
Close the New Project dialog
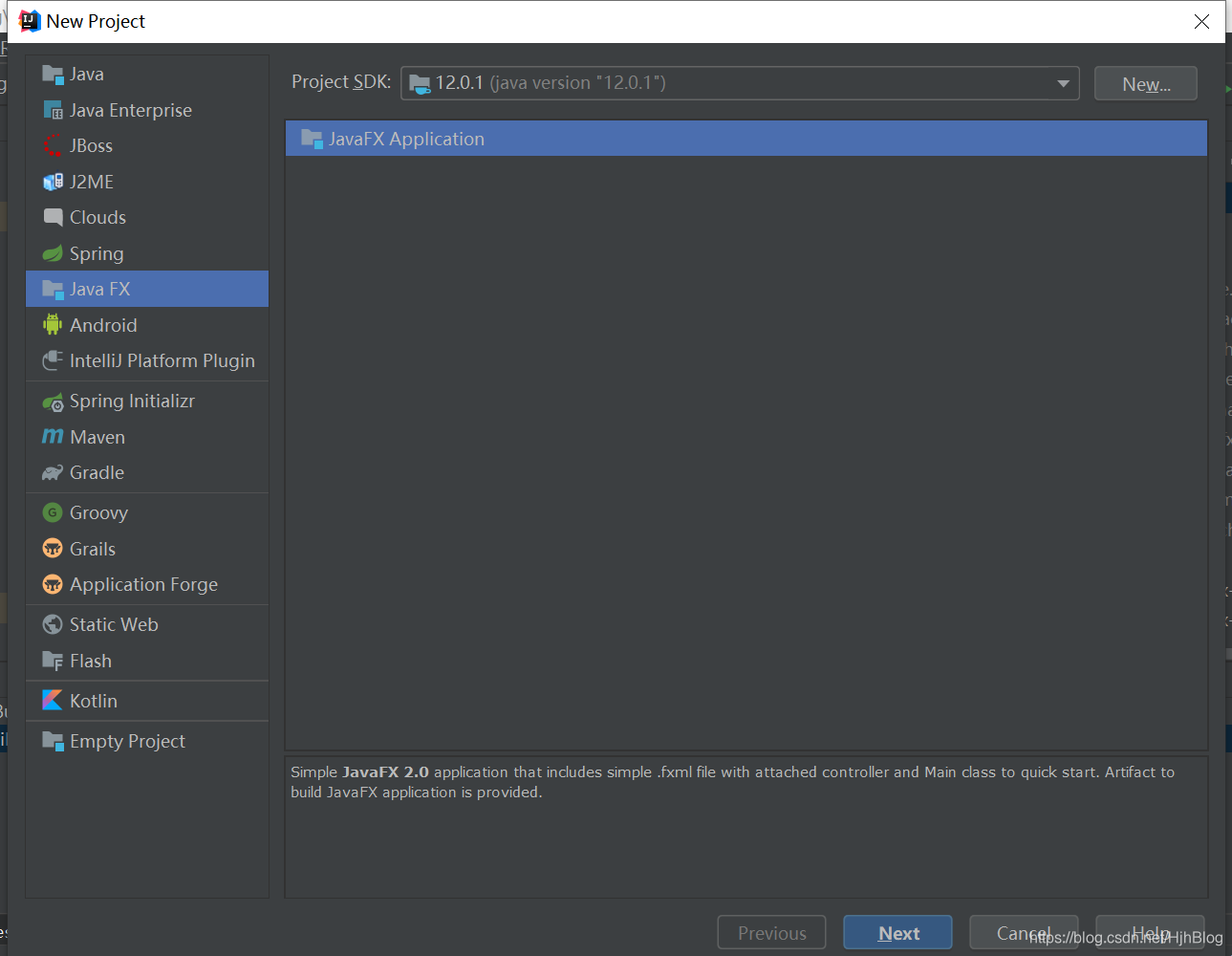tap(1201, 21)
